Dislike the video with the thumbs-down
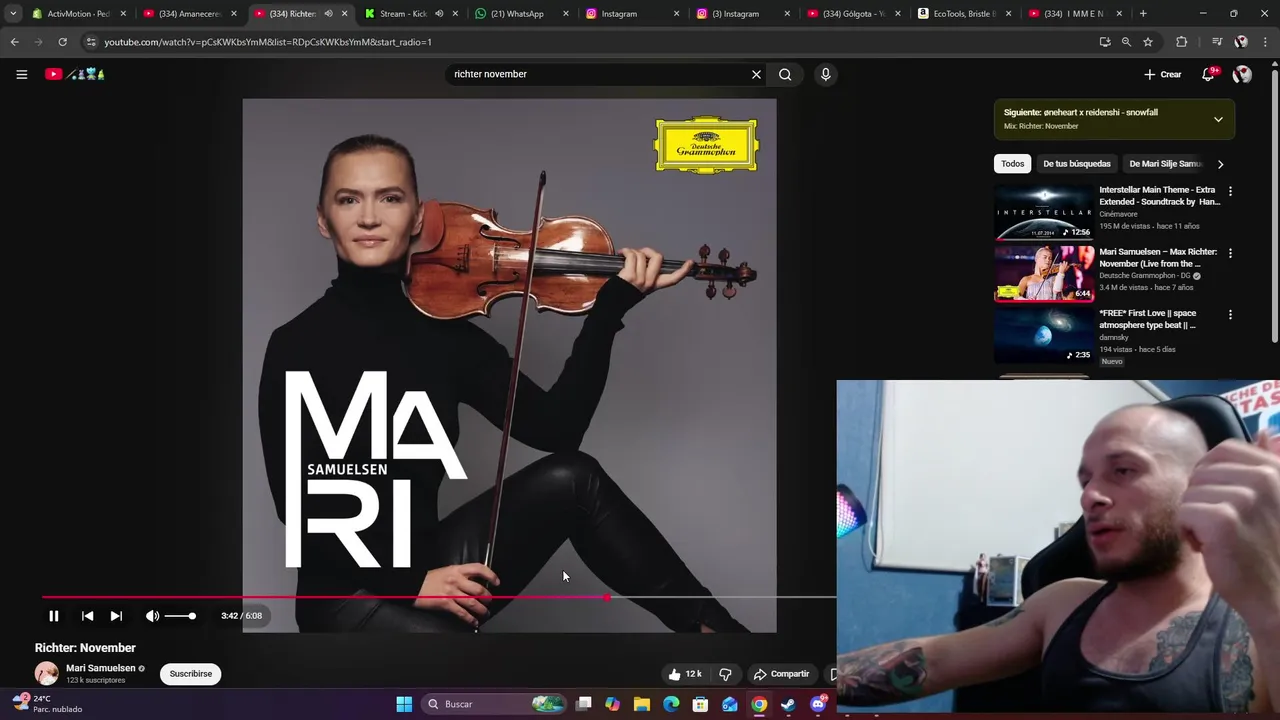1280x720 pixels. (726, 674)
